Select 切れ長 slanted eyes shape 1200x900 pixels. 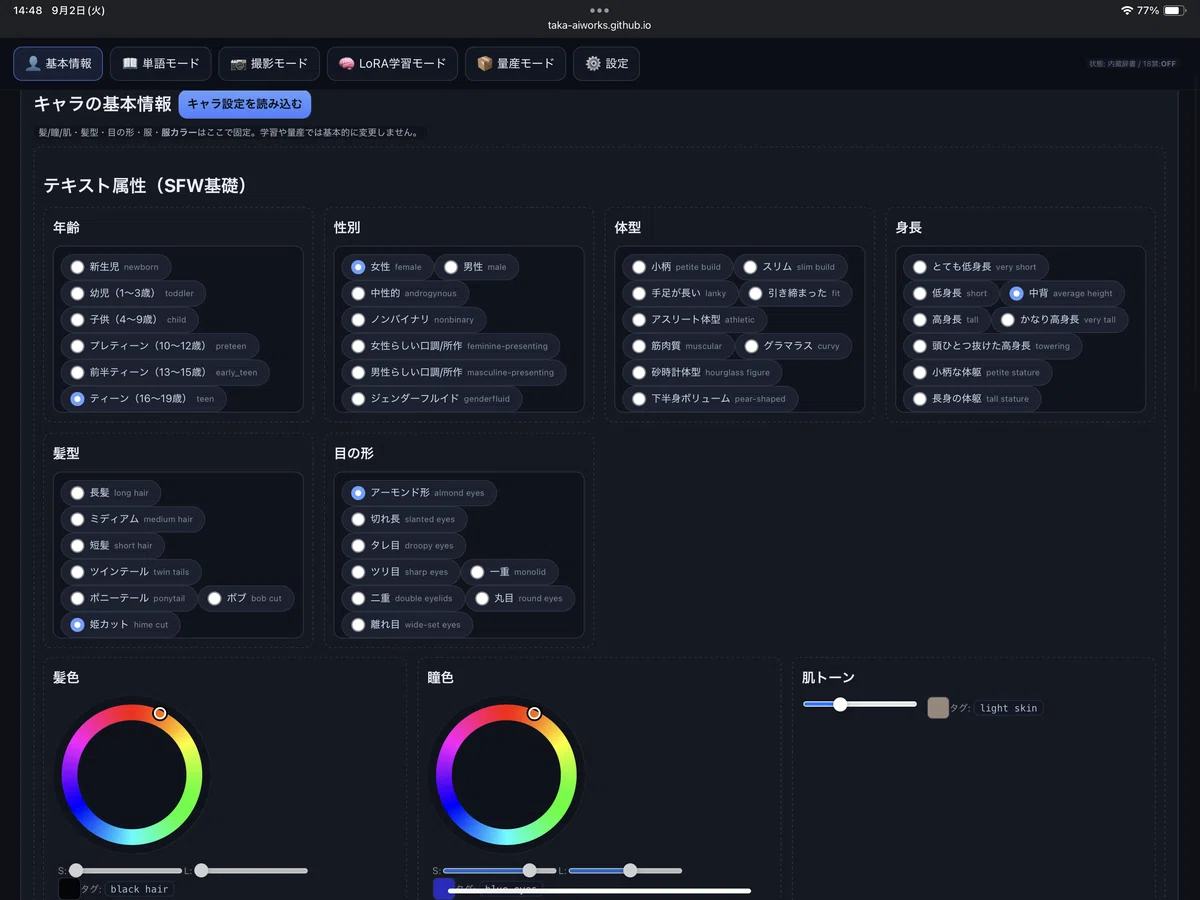404,520
